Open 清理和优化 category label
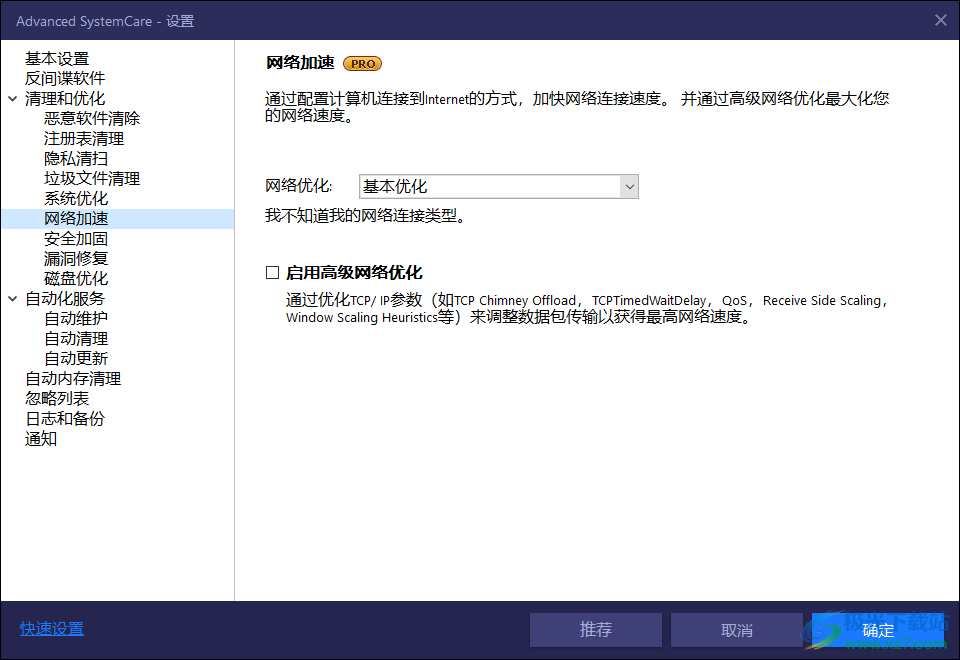The height and width of the screenshot is (660, 960). tap(65, 99)
